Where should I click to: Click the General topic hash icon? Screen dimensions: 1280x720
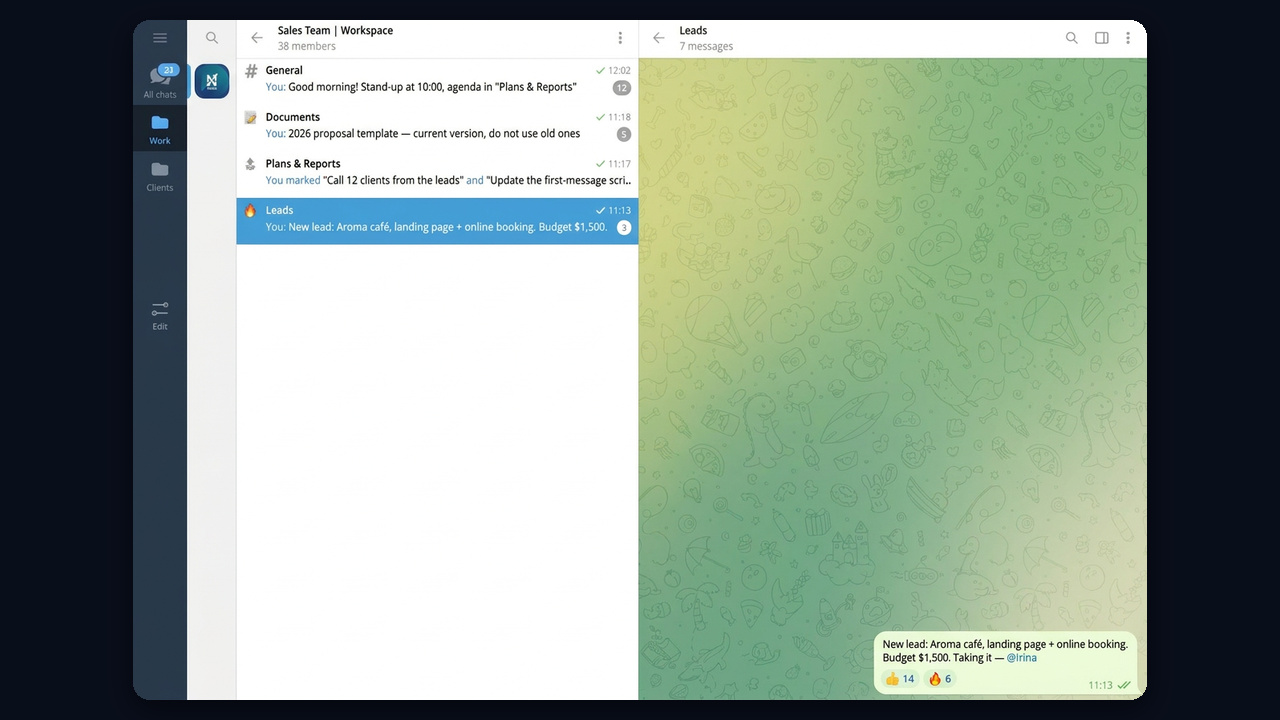[x=251, y=71]
